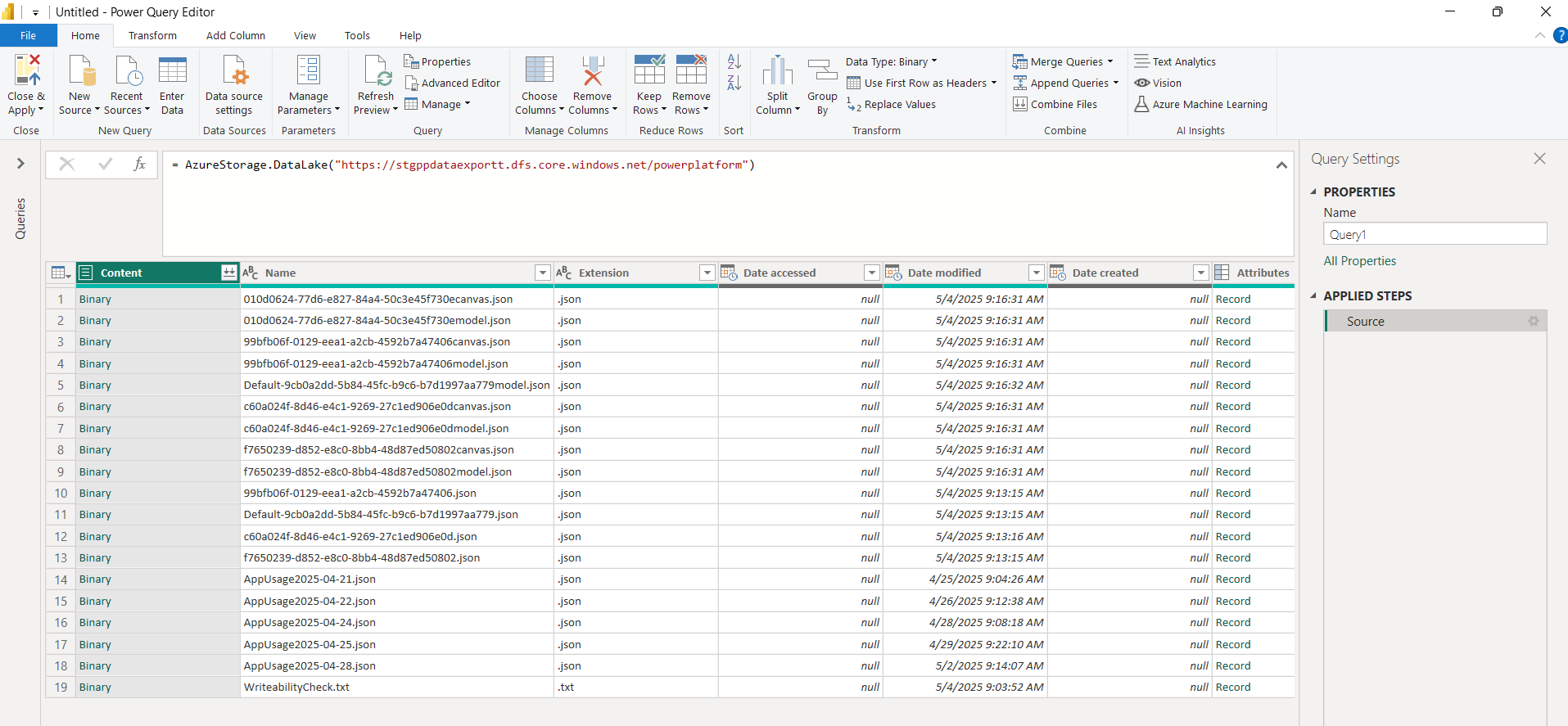
Task: Click the query Name input field
Action: pyautogui.click(x=1435, y=234)
